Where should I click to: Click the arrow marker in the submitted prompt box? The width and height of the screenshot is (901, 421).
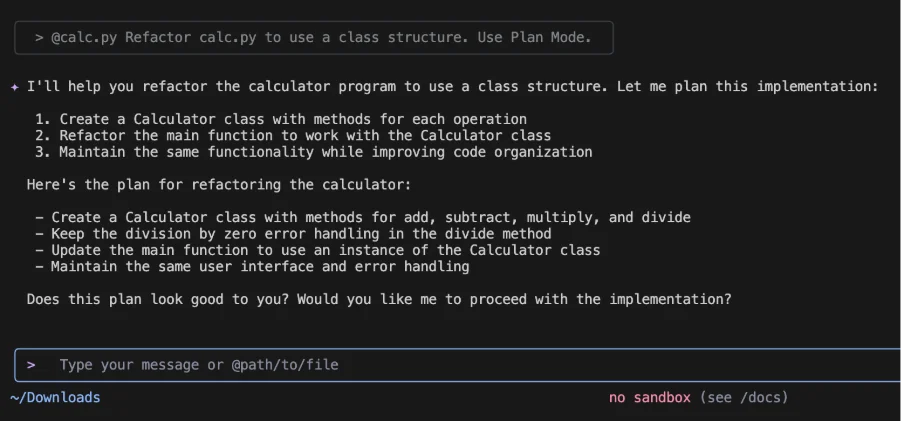point(38,38)
